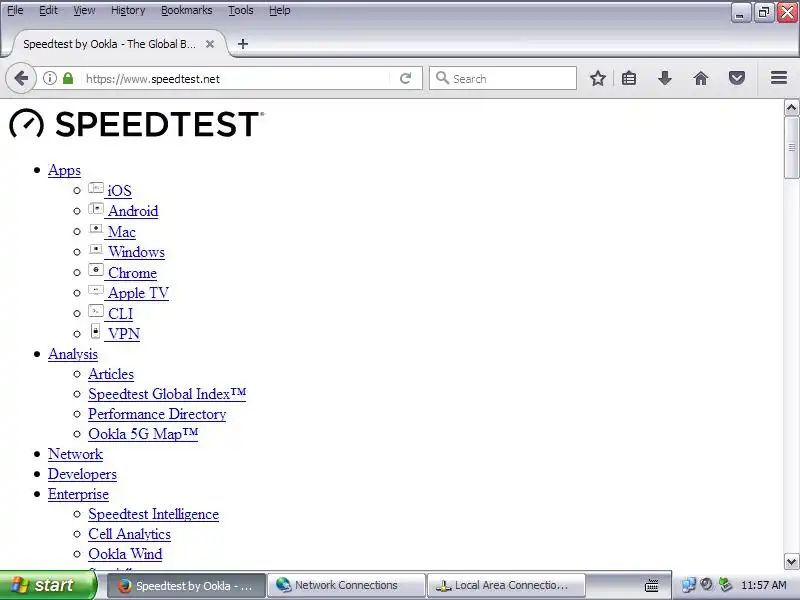Open Ookla 5G Map link
This screenshot has height=600, width=800.
[143, 434]
